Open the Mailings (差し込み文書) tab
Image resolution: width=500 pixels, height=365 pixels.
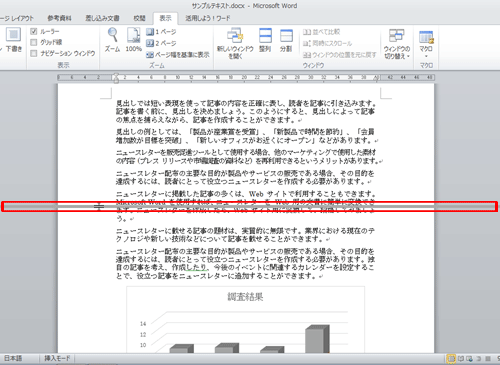[x=102, y=18]
